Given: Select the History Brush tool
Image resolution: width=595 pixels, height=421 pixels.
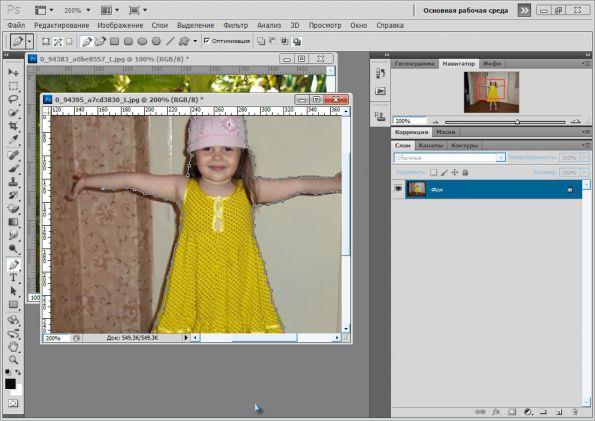Looking at the screenshot, I should pos(13,195).
